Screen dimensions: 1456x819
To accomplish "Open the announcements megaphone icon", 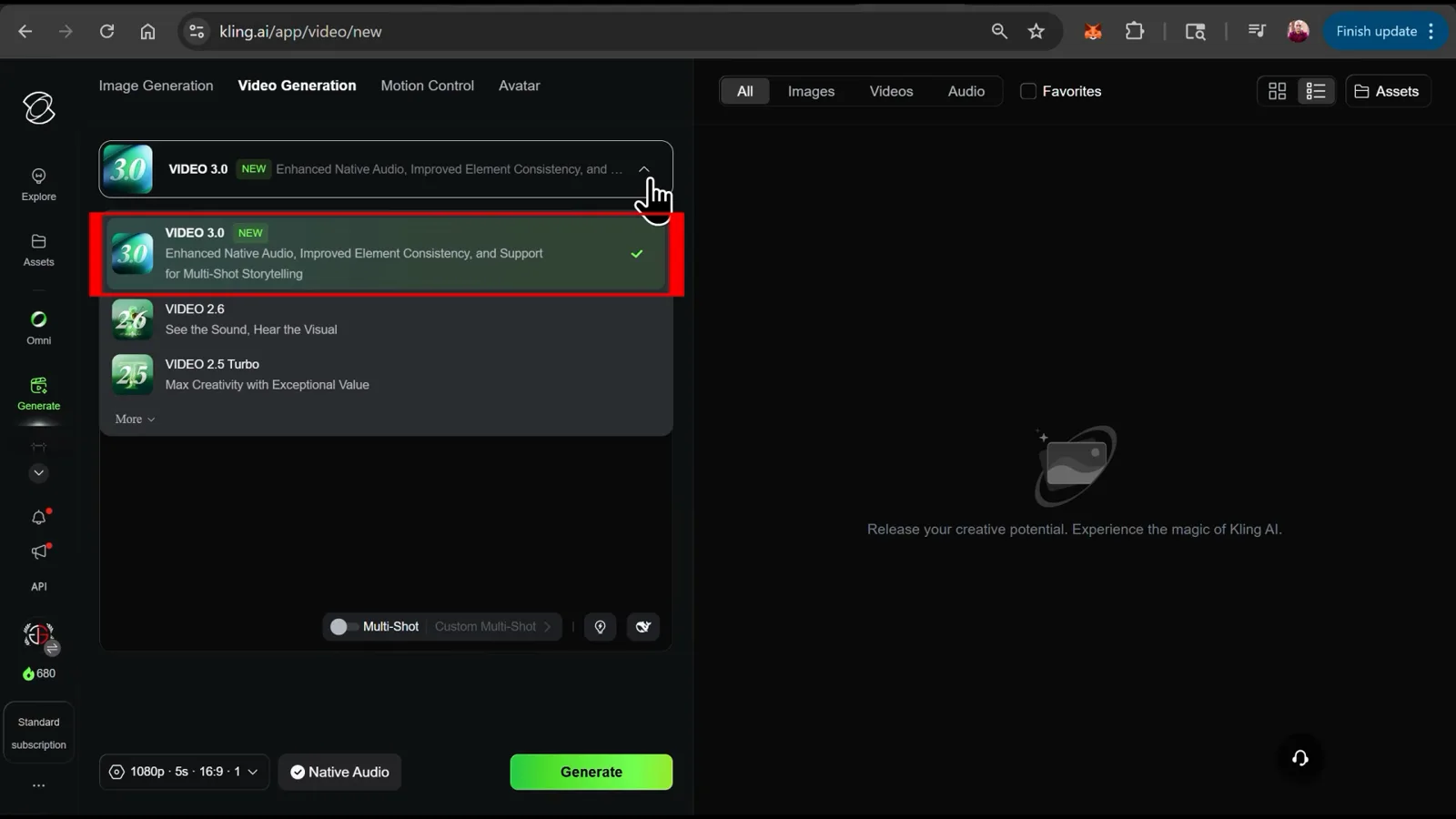I will pyautogui.click(x=39, y=551).
